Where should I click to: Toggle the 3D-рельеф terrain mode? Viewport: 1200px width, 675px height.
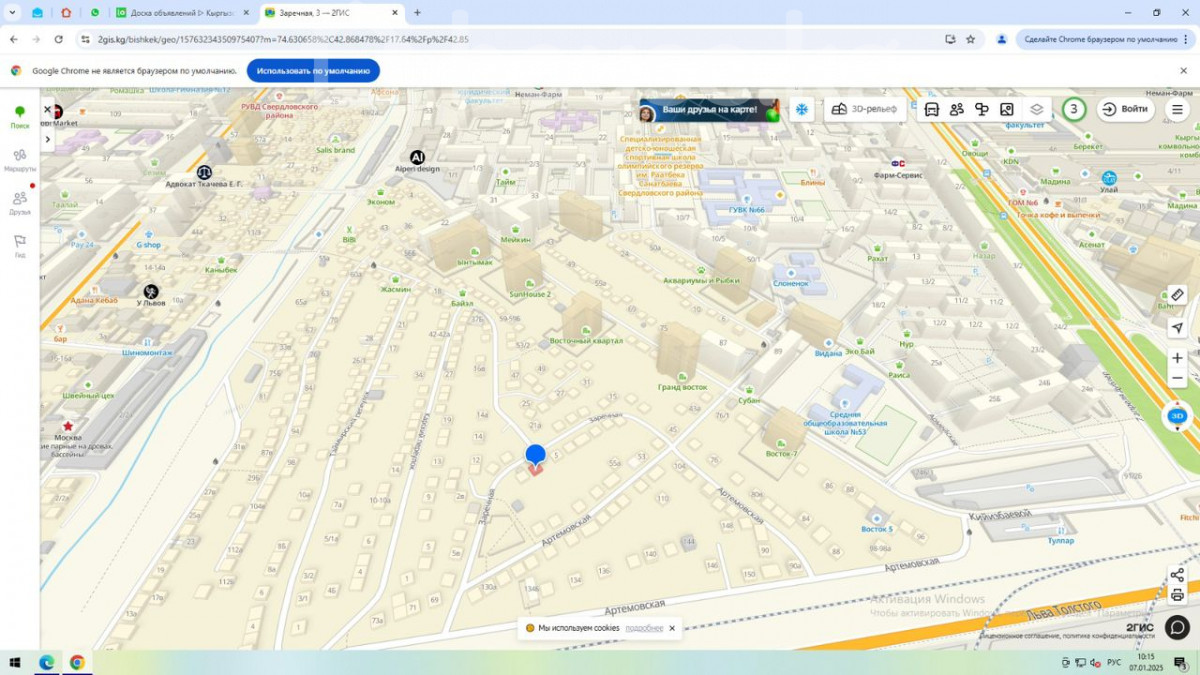pos(865,109)
